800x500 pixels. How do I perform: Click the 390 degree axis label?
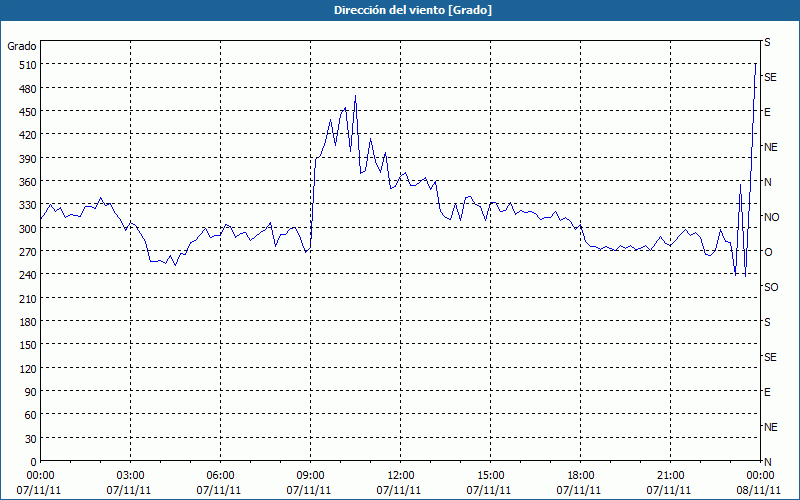tap(29, 159)
